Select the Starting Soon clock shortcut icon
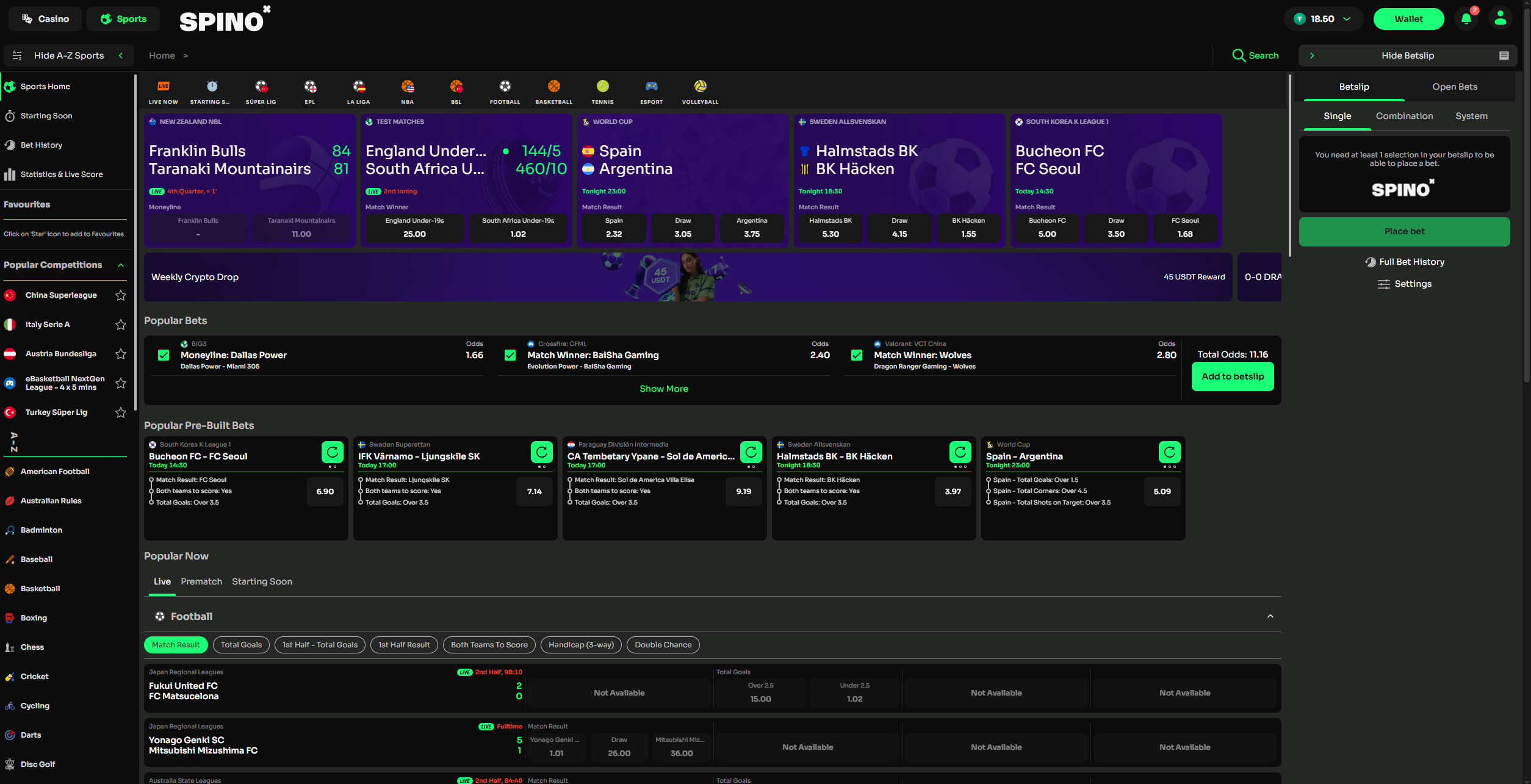 212,87
